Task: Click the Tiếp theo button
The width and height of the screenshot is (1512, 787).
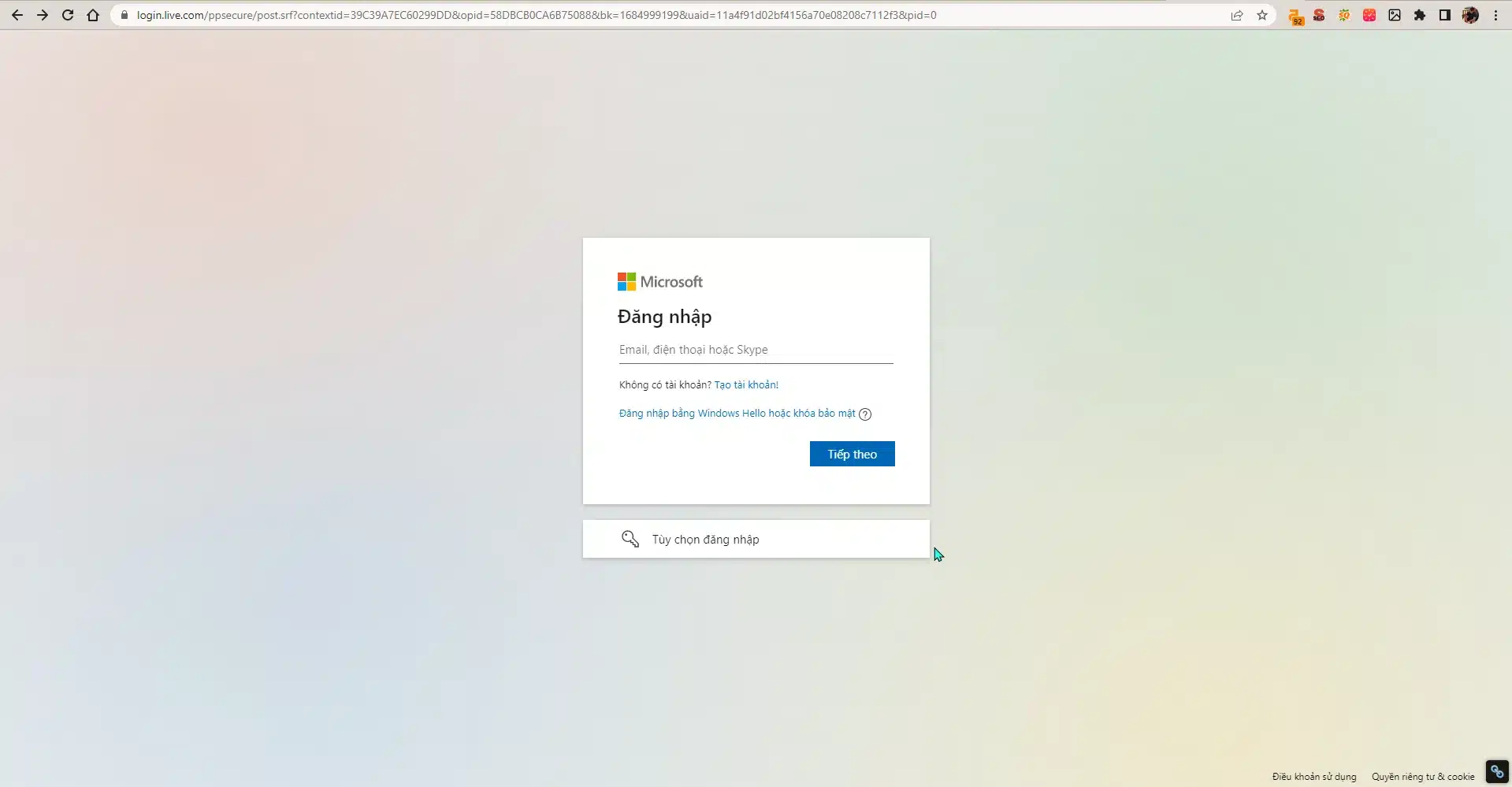Action: 853,454
